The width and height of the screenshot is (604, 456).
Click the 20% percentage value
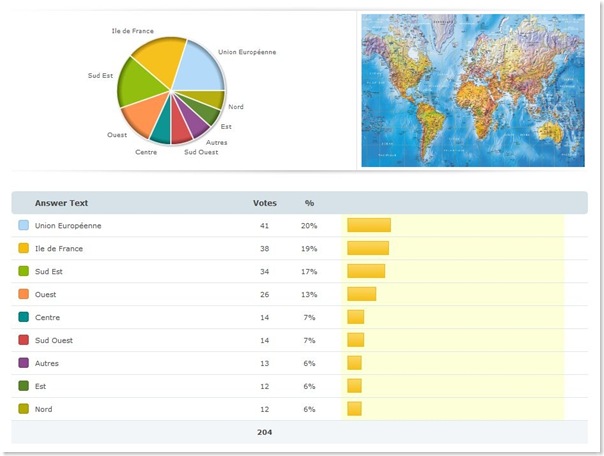[309, 226]
